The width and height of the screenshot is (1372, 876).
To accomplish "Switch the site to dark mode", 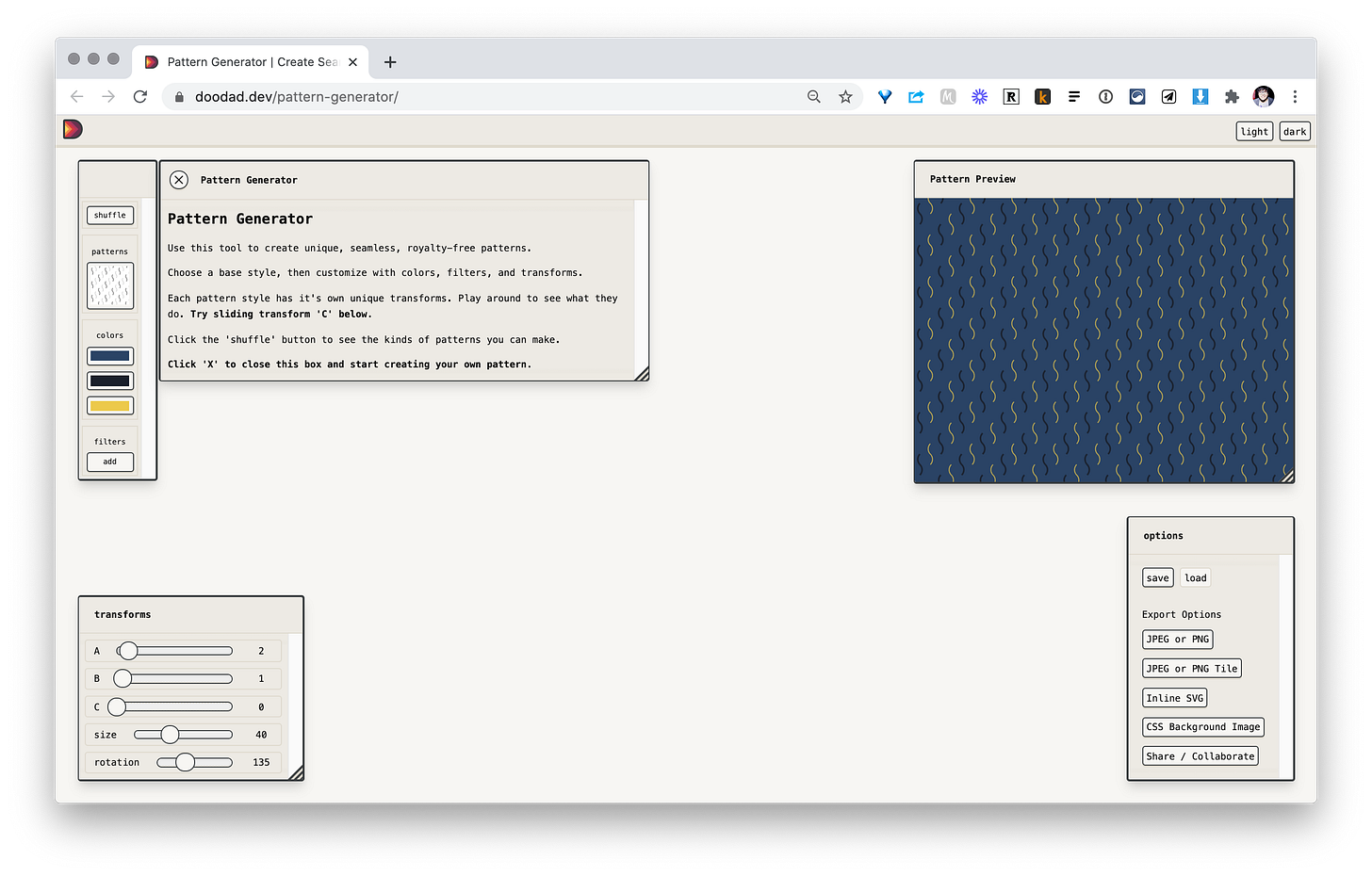I will (x=1294, y=130).
